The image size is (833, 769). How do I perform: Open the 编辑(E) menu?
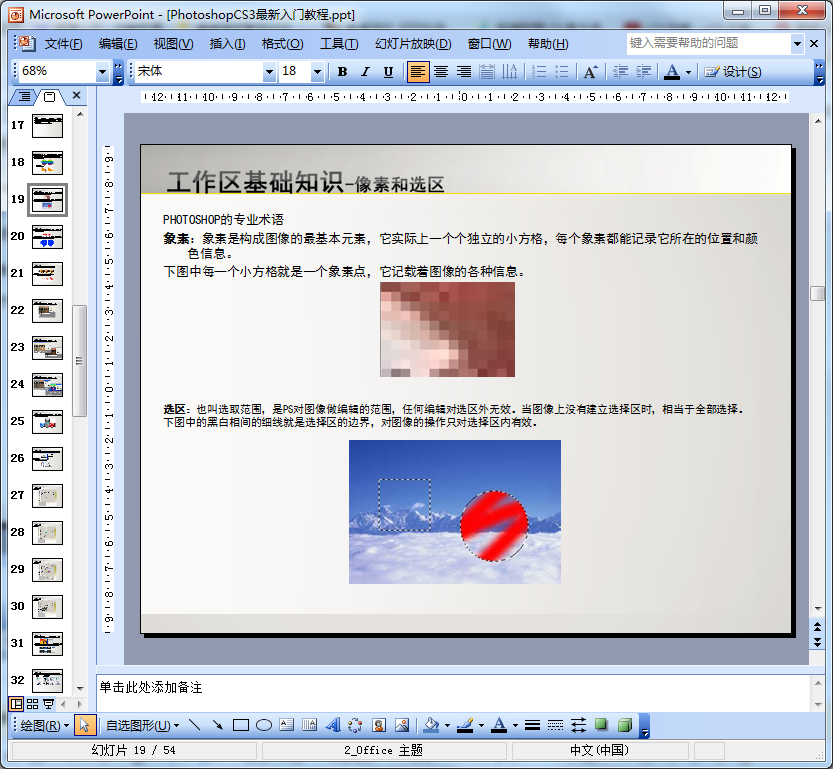118,44
